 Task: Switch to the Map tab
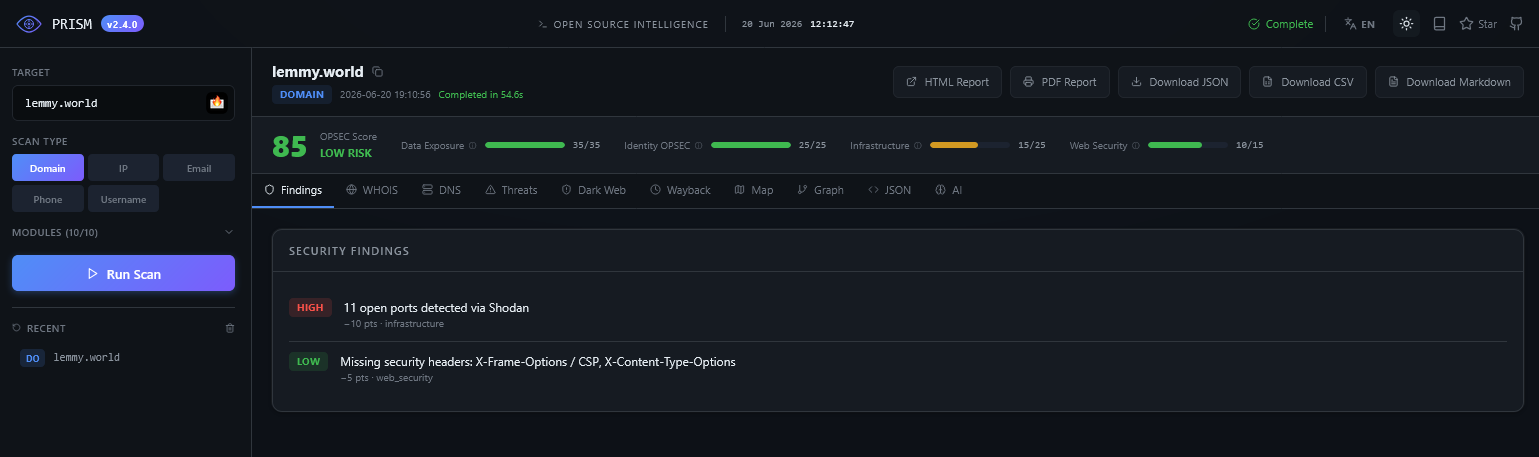point(754,190)
